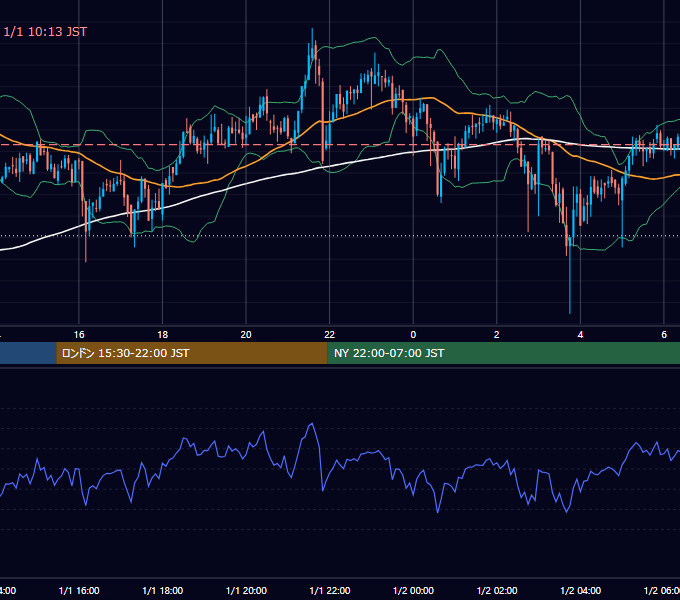
Task: Click the 1/1 16:00 date label
Action: click(x=79, y=590)
